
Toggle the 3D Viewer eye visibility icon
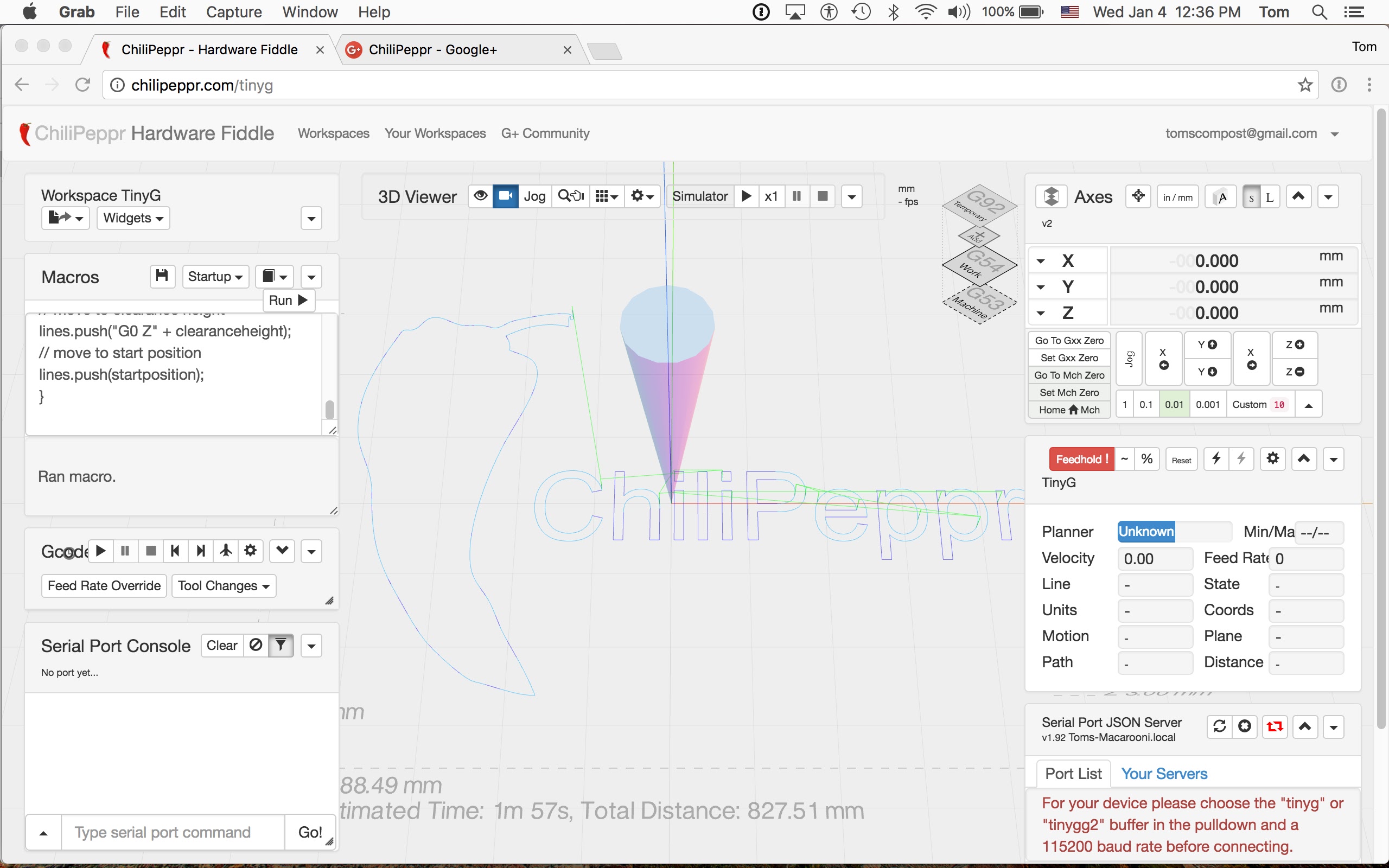click(x=480, y=196)
